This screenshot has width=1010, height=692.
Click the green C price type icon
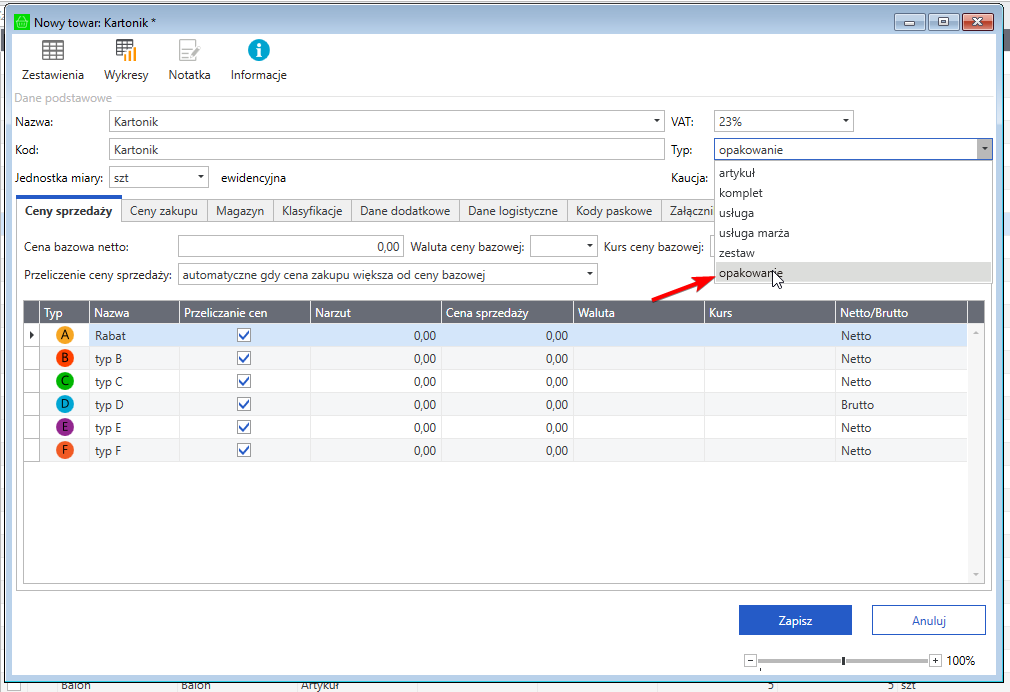(66, 382)
